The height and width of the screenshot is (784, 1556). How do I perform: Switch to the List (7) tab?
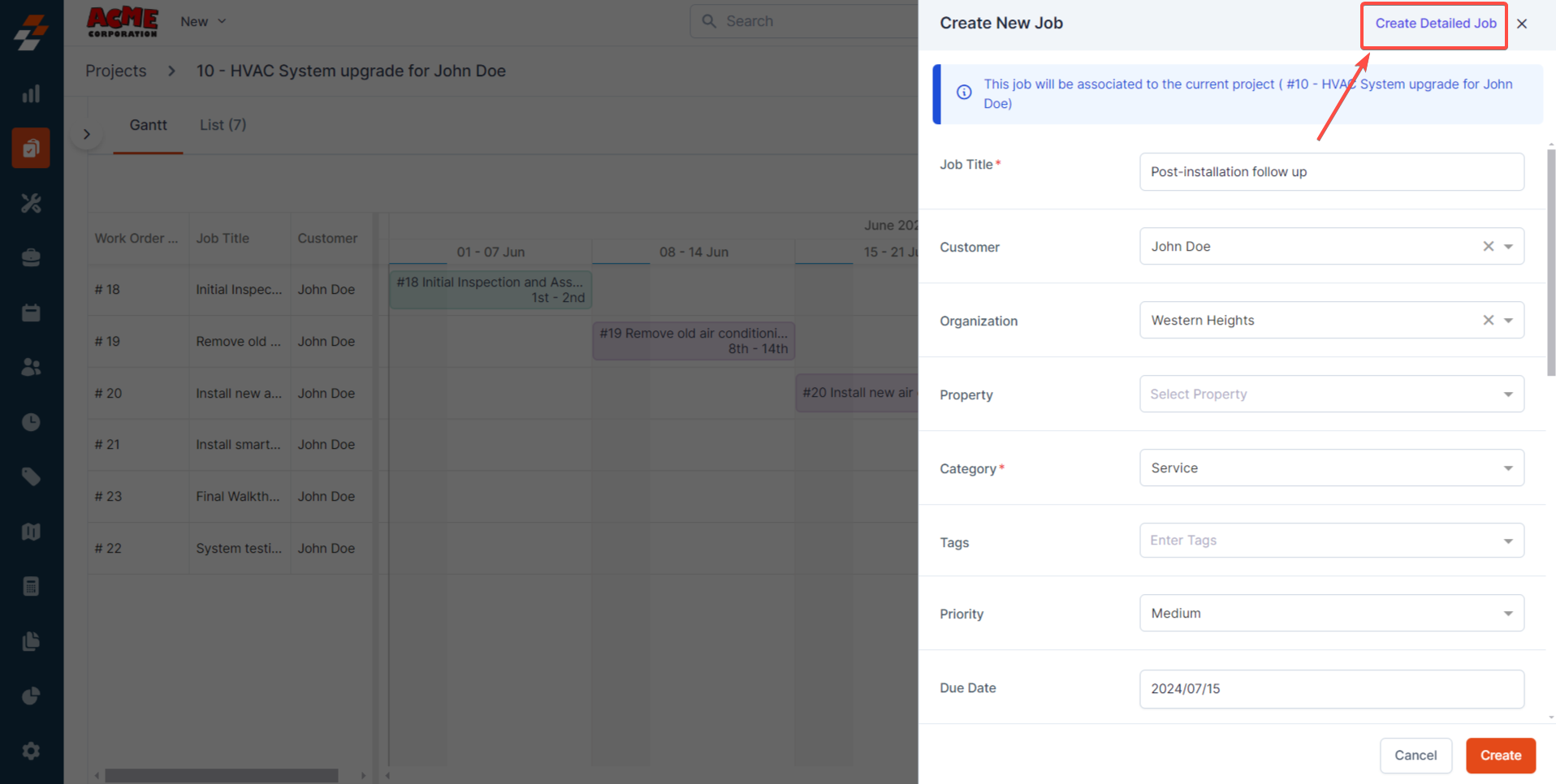pos(223,125)
